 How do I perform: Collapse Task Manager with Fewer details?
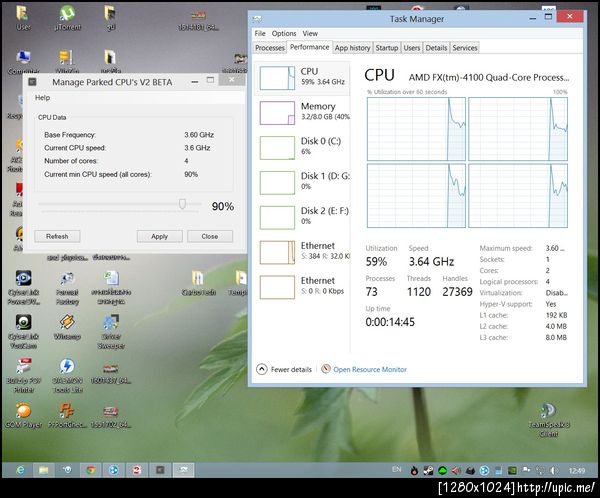tap(284, 369)
